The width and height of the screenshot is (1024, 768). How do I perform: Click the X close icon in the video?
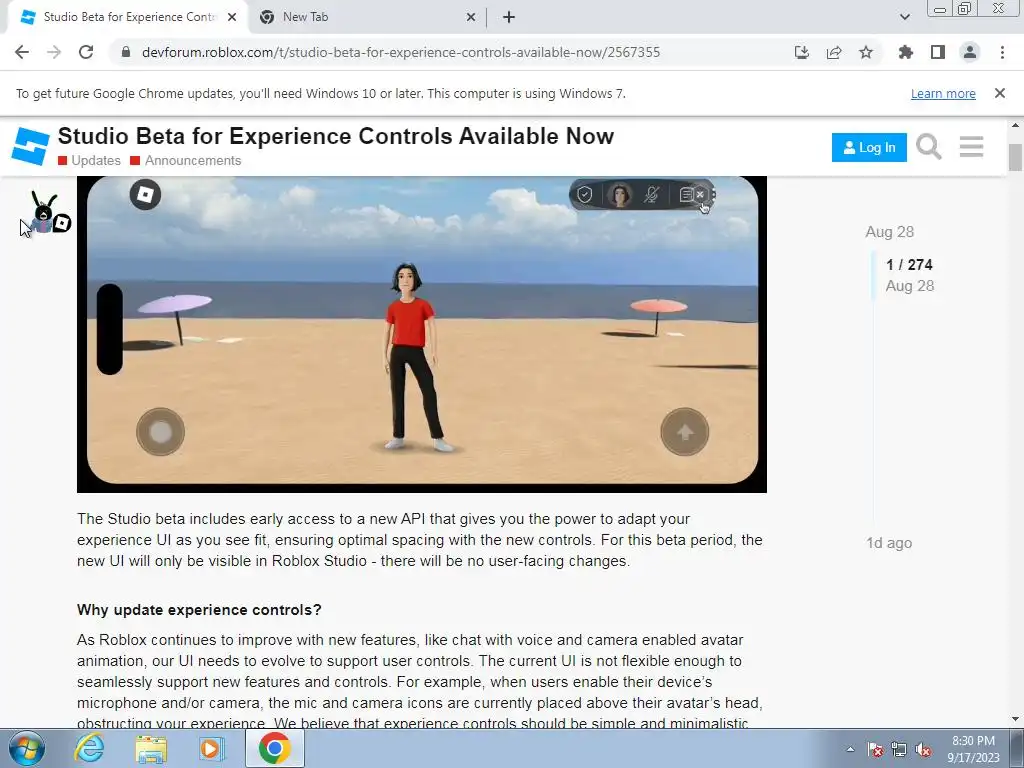pos(699,195)
